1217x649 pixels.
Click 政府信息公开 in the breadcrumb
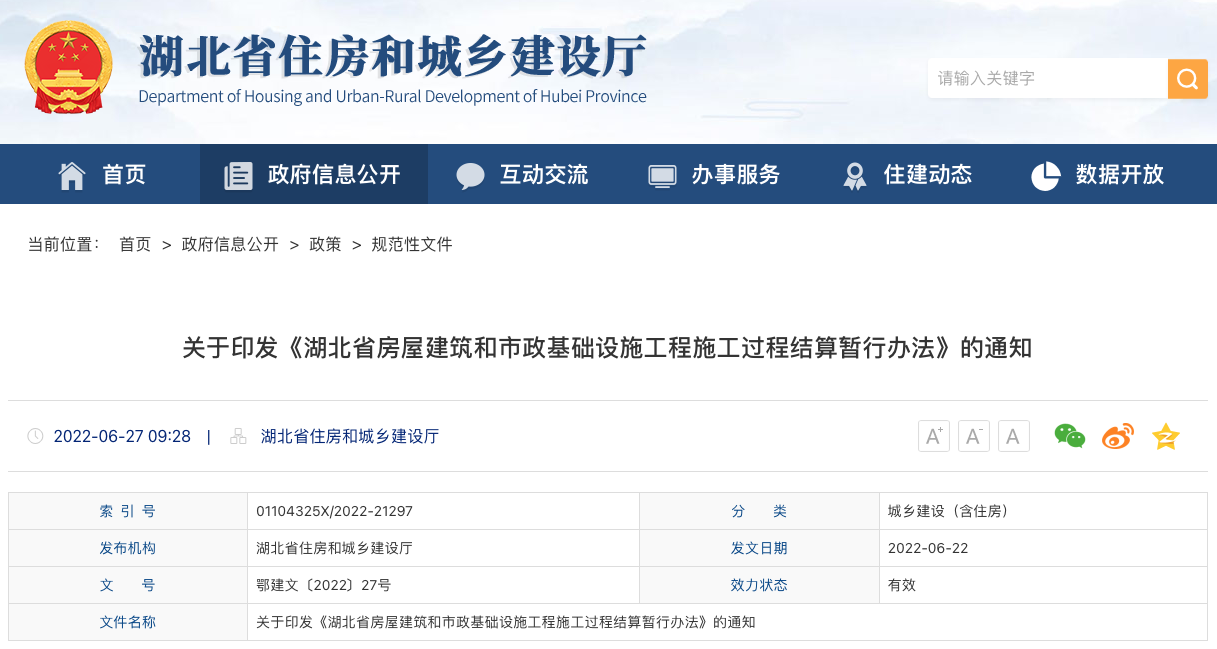point(230,244)
